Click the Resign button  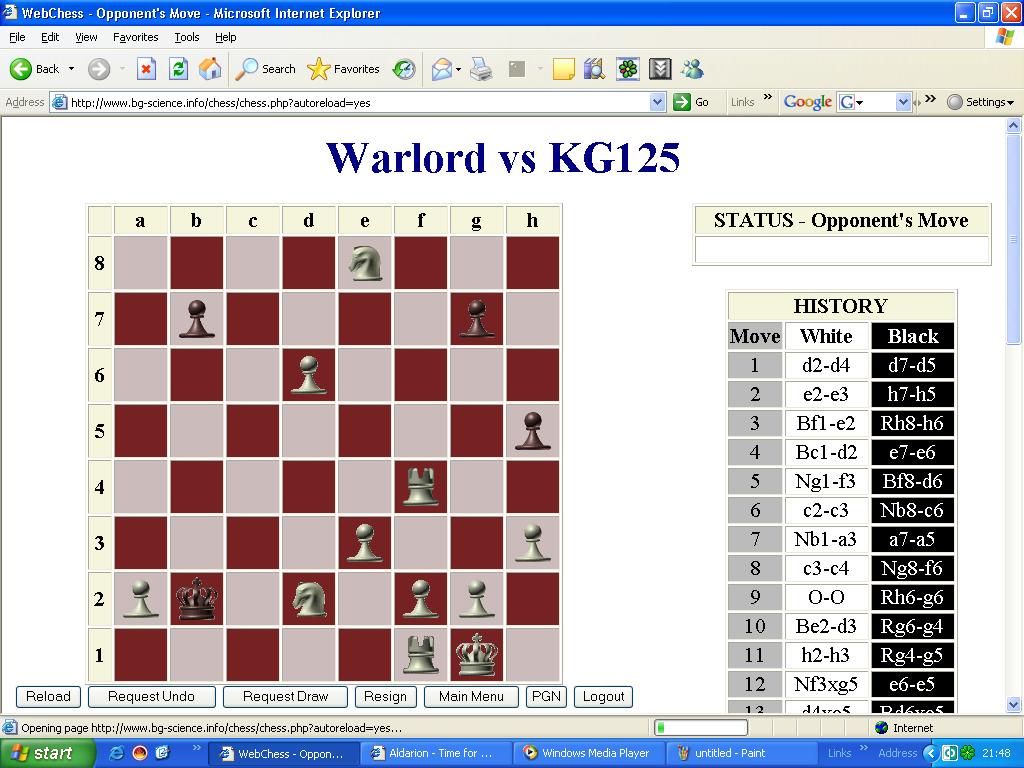pyautogui.click(x=385, y=697)
